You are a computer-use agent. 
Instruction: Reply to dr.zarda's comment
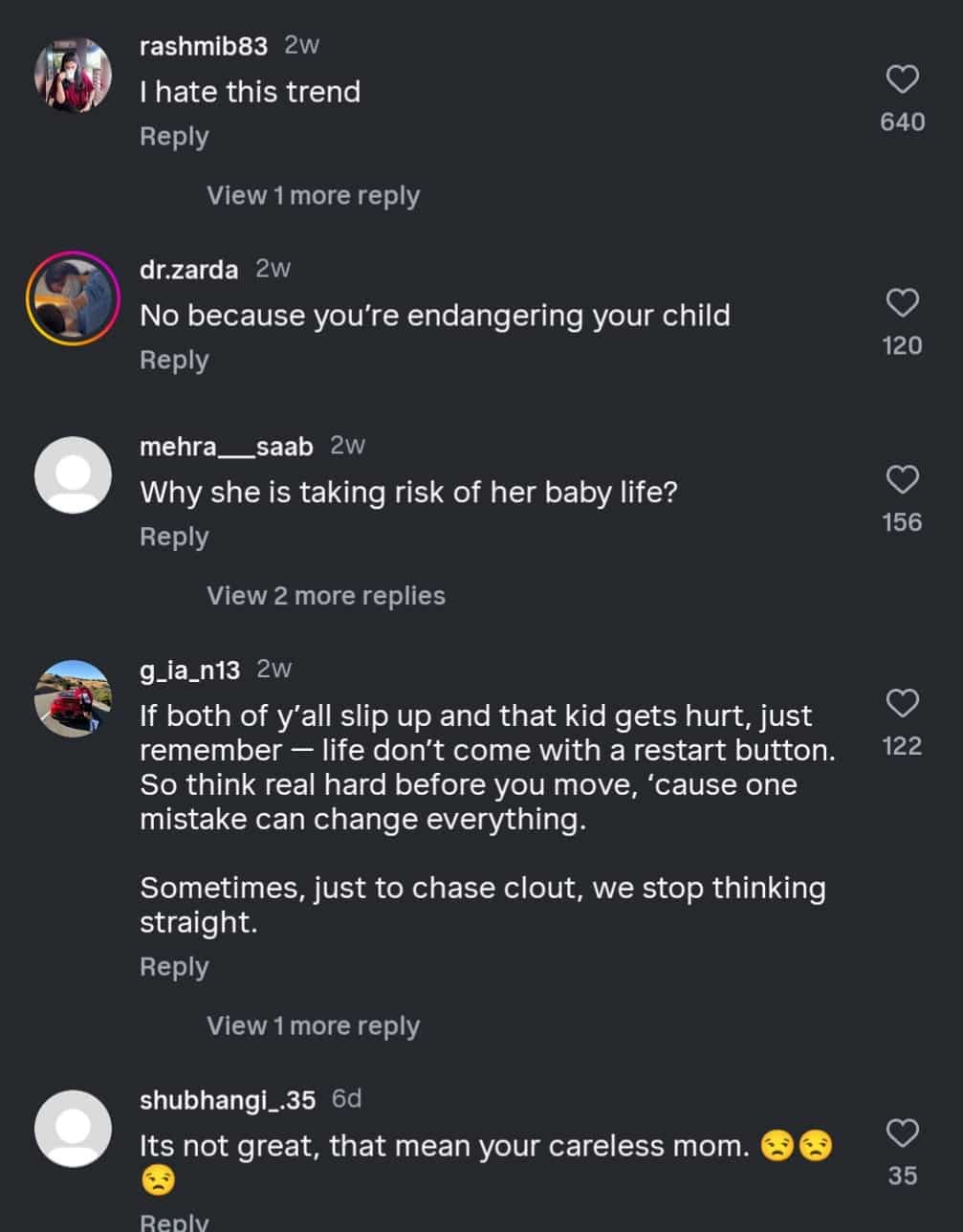174,361
